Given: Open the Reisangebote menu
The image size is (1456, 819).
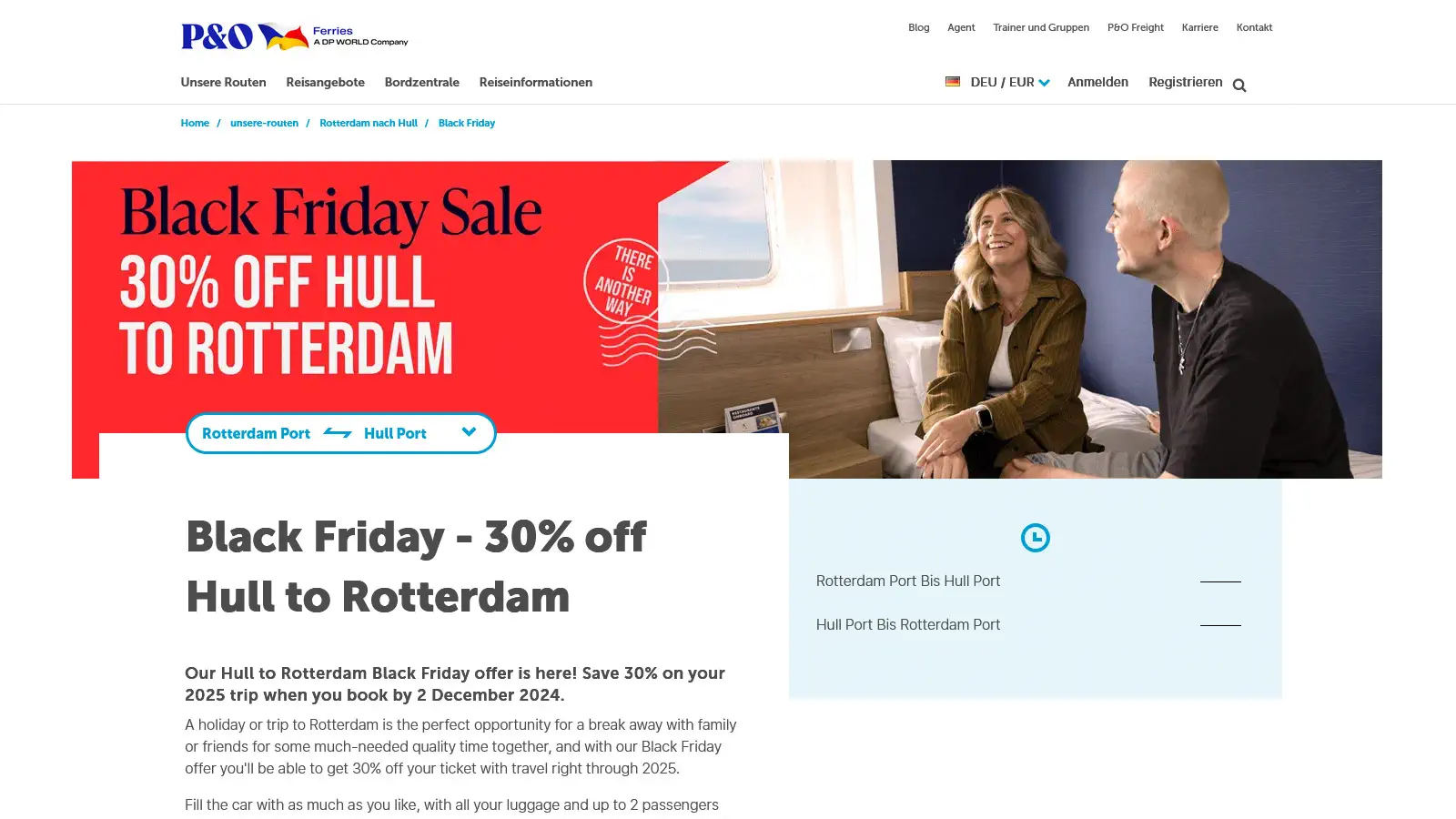Looking at the screenshot, I should 325,82.
